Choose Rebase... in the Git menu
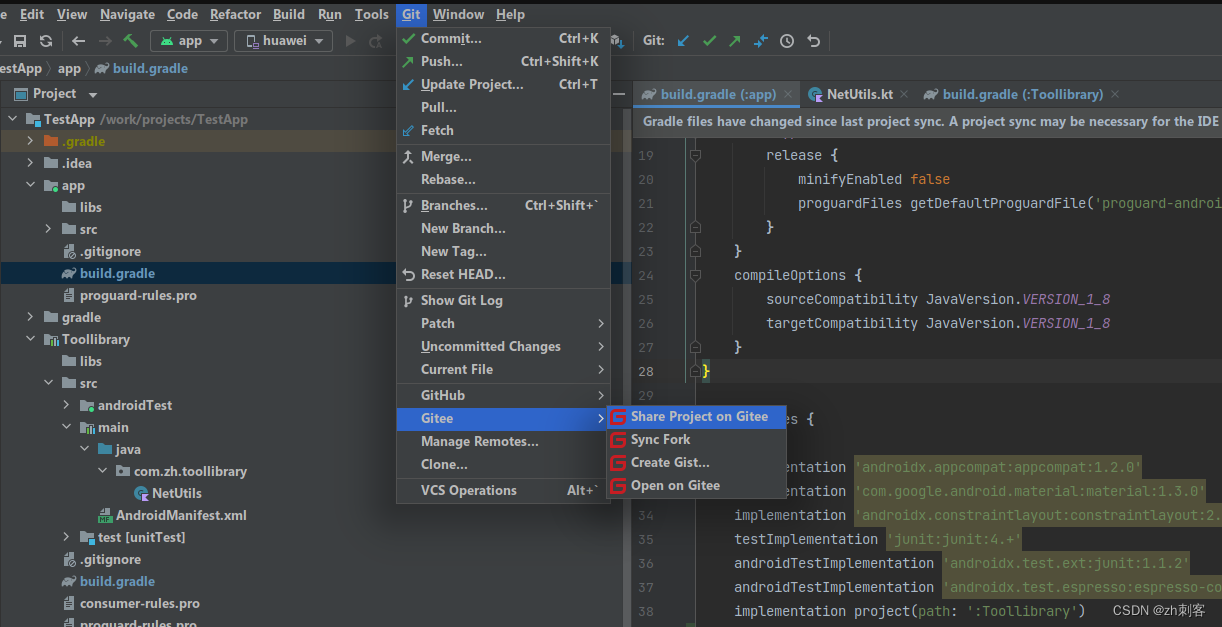Viewport: 1222px width, 627px height. (503, 179)
